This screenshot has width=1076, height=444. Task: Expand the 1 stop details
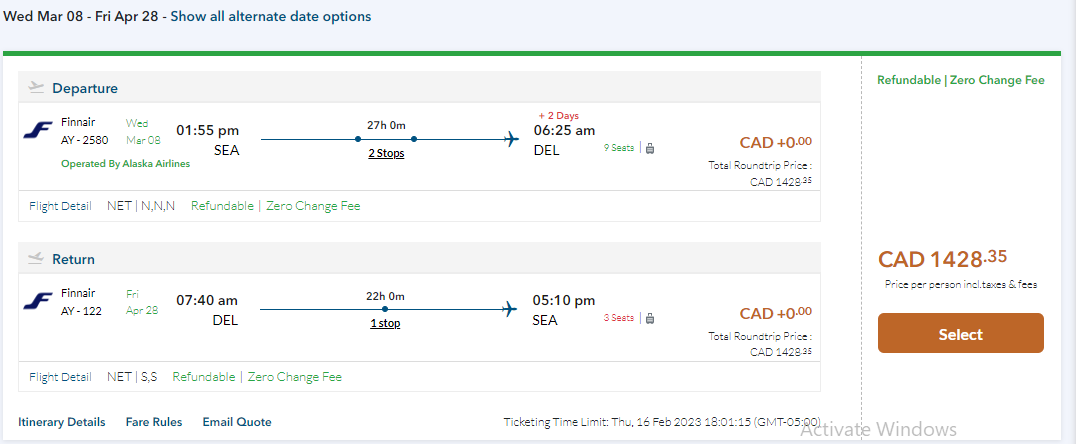(x=386, y=324)
